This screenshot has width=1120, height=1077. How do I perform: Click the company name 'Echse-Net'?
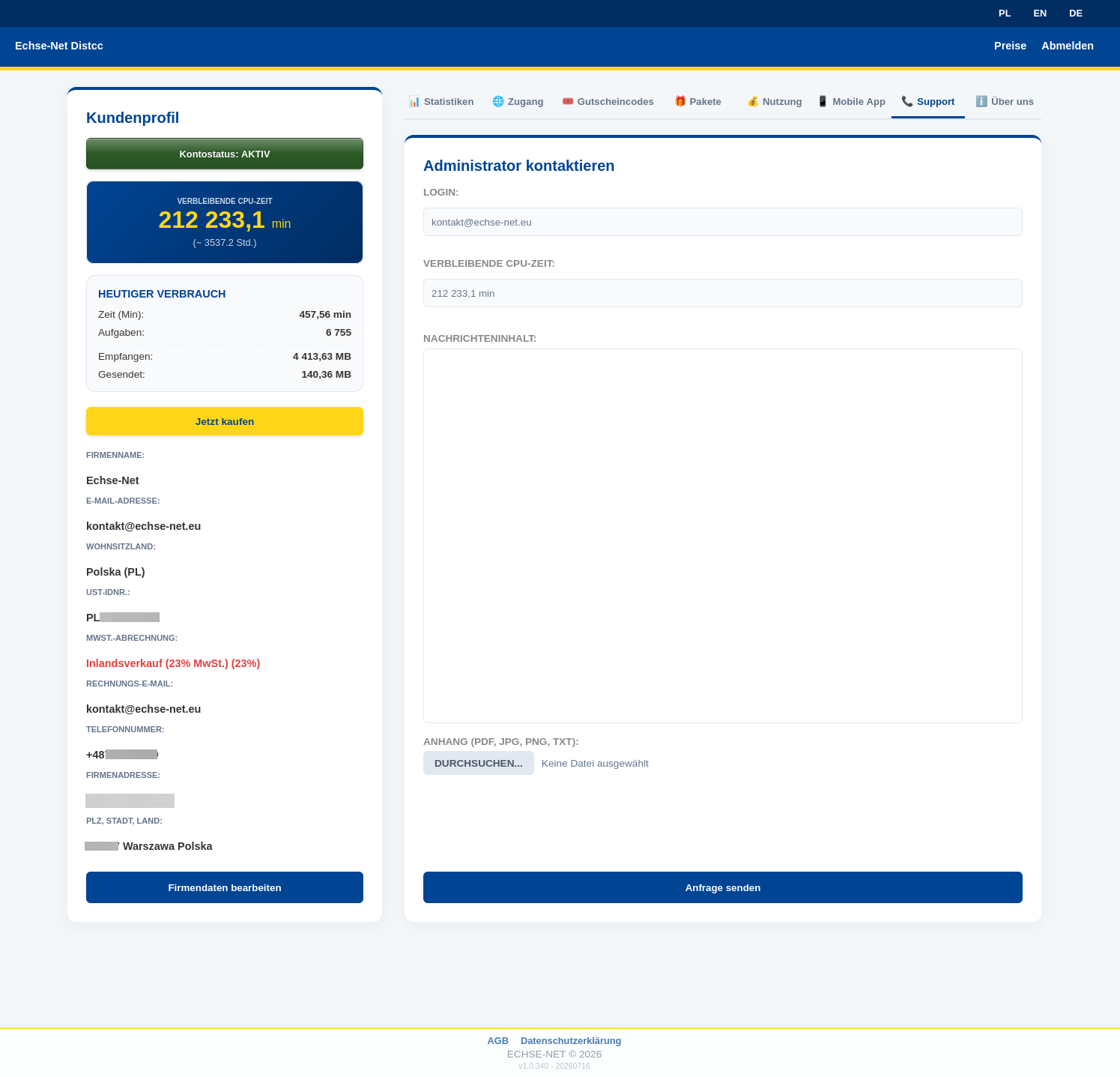(x=112, y=480)
